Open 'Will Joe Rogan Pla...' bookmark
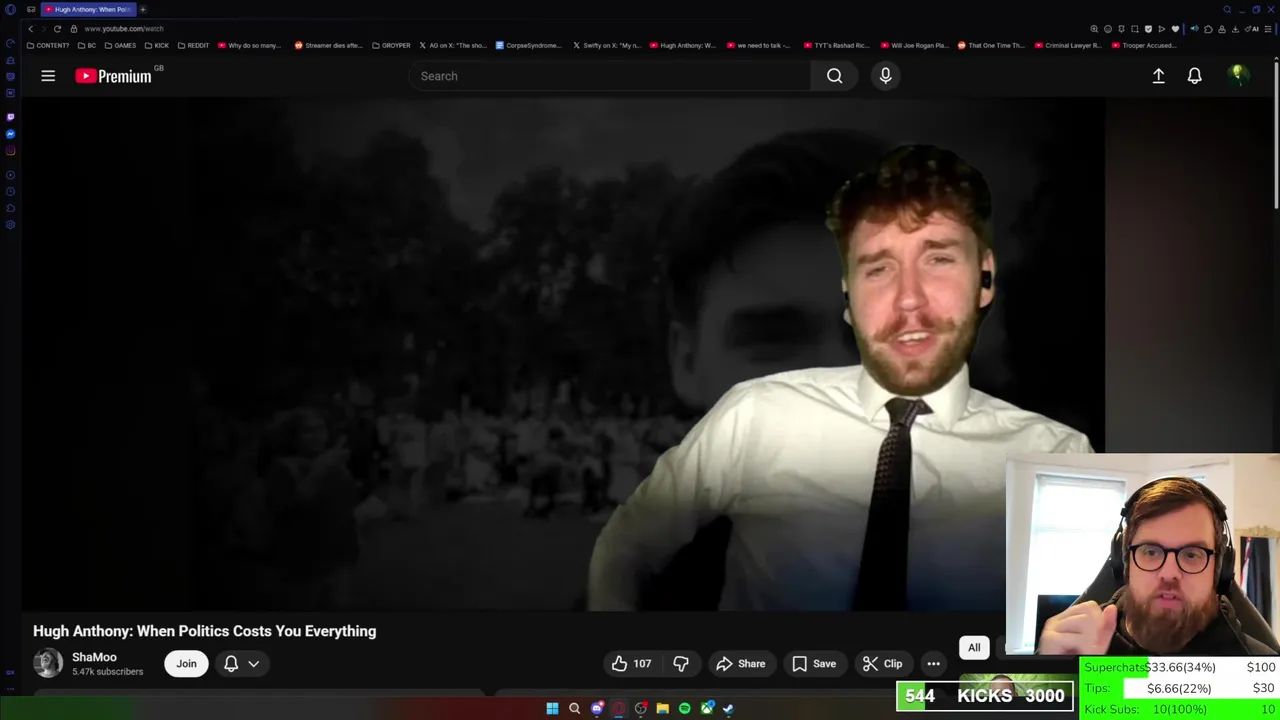Viewport: 1280px width, 720px height. click(x=914, y=45)
